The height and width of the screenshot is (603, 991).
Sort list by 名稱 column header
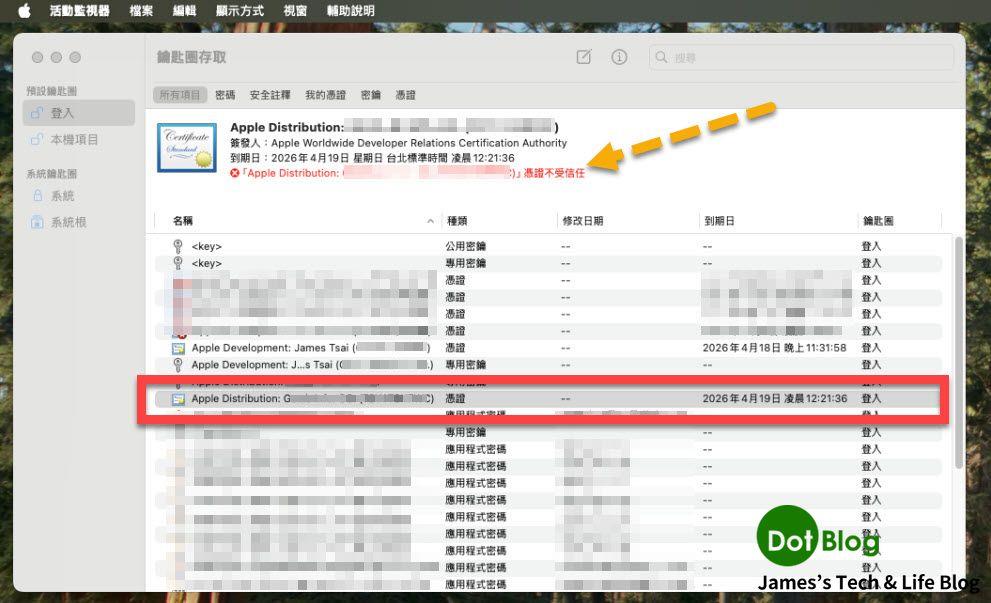tap(183, 220)
